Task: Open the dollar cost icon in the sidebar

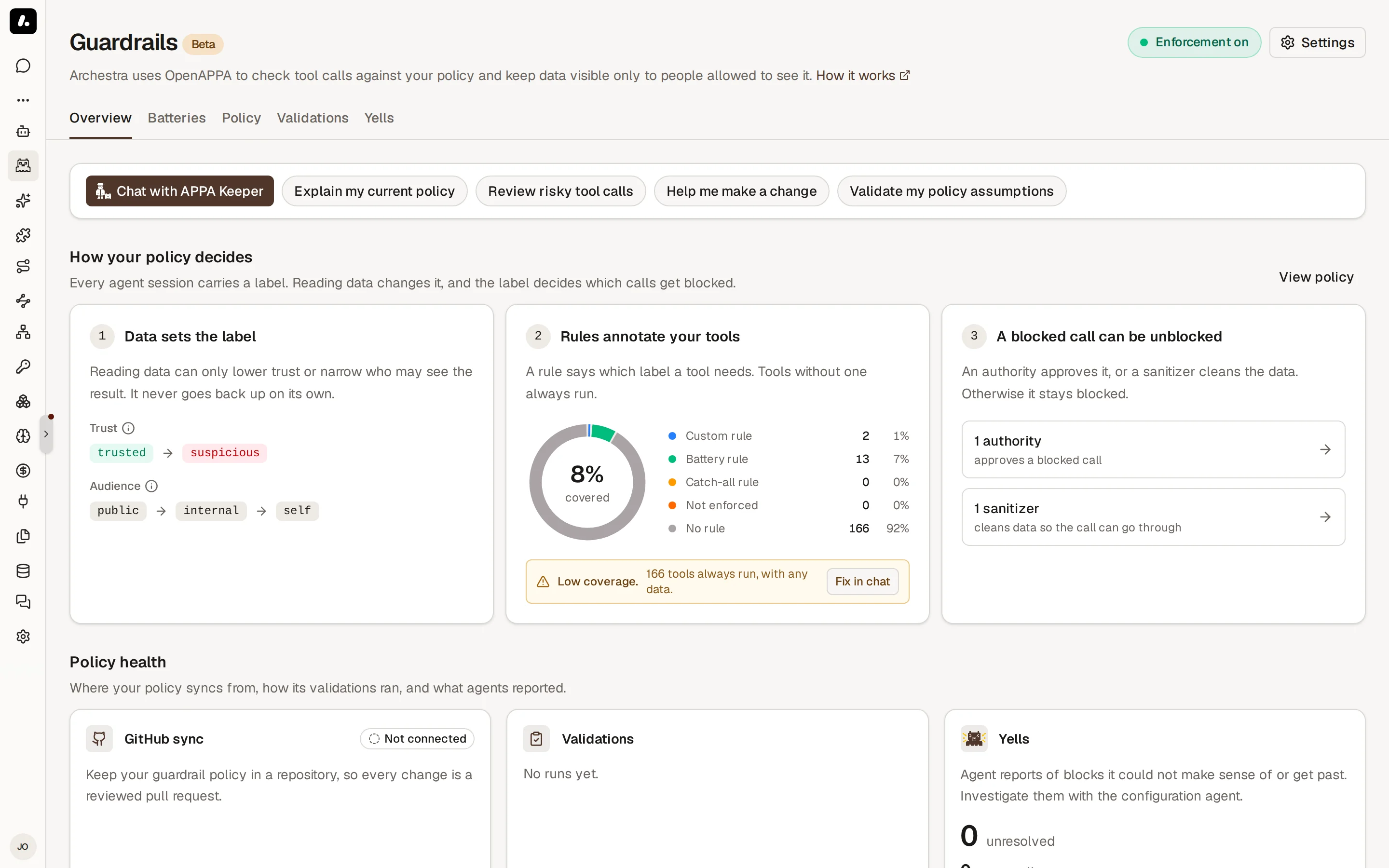Action: click(23, 470)
